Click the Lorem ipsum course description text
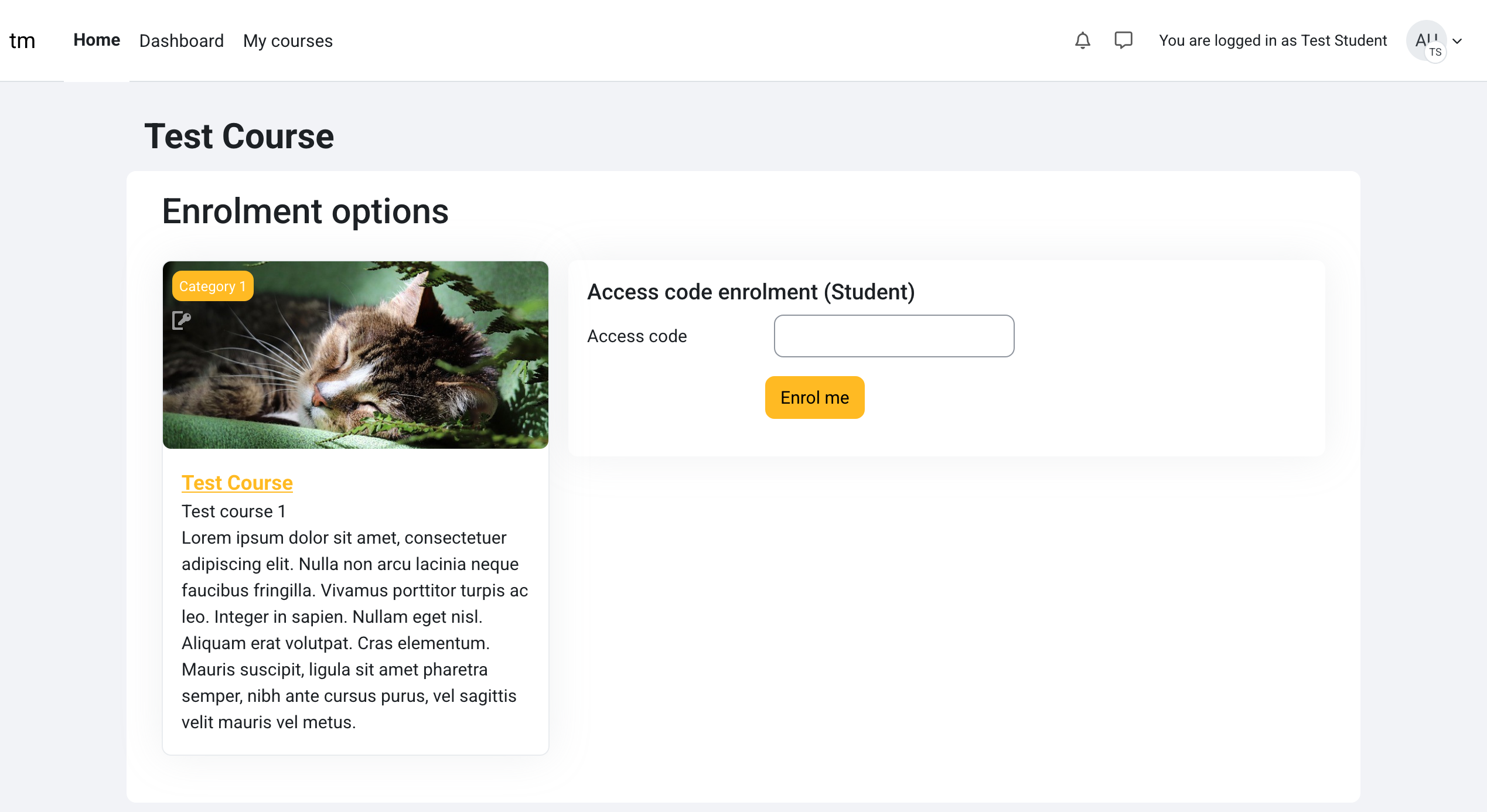The image size is (1487, 812). (x=355, y=630)
